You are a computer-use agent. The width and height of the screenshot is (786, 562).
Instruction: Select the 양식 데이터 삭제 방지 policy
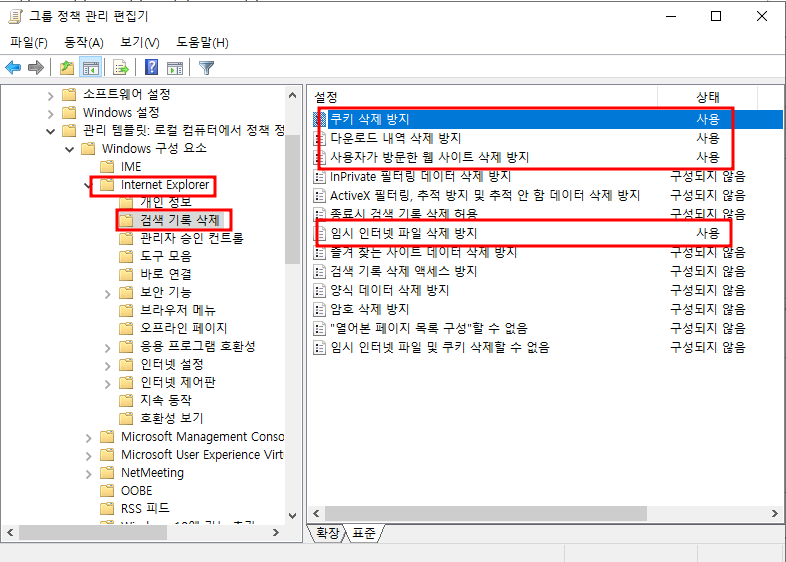[389, 290]
